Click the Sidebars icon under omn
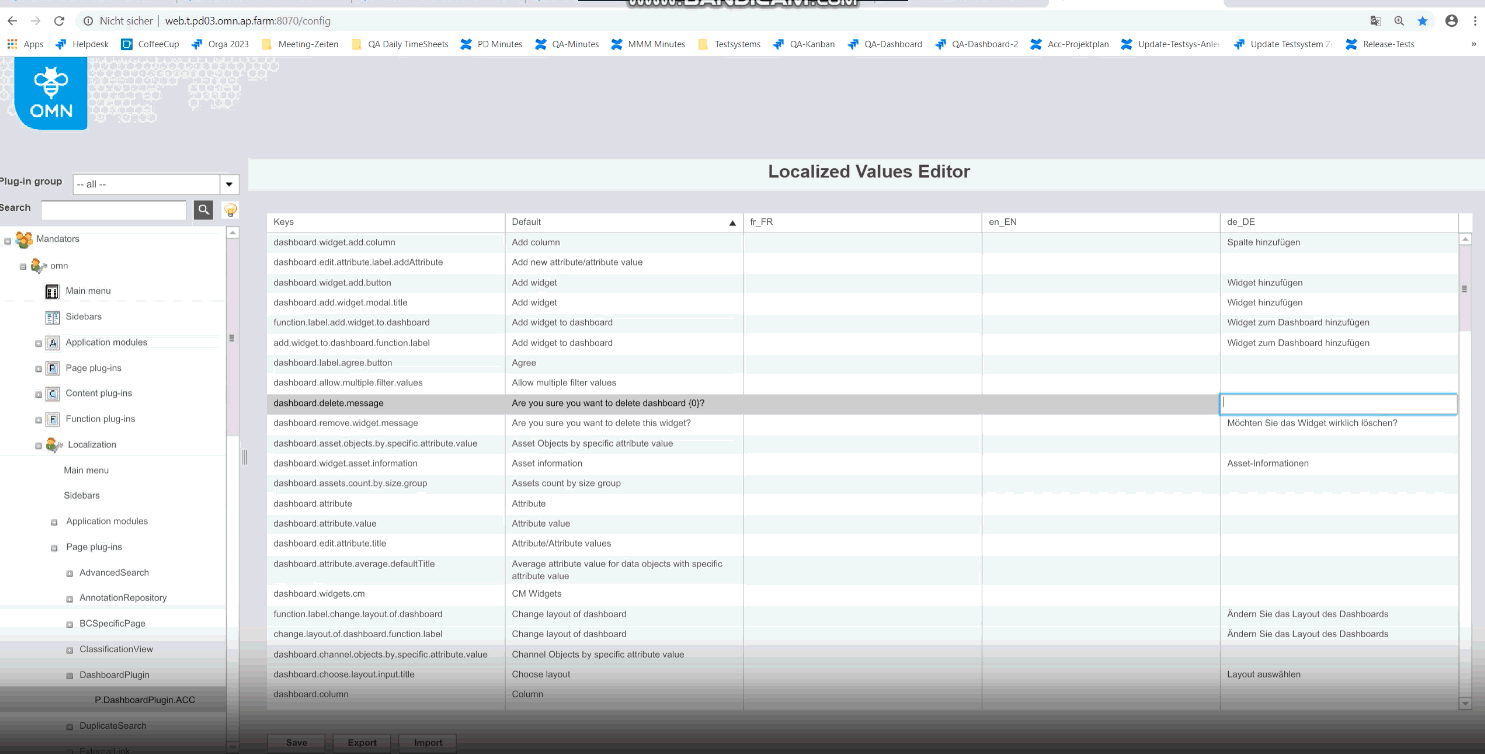Image resolution: width=1485 pixels, height=754 pixels. click(53, 317)
